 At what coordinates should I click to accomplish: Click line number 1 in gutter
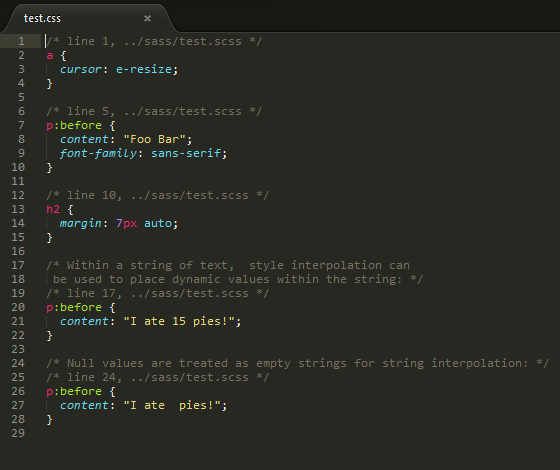(x=21, y=41)
